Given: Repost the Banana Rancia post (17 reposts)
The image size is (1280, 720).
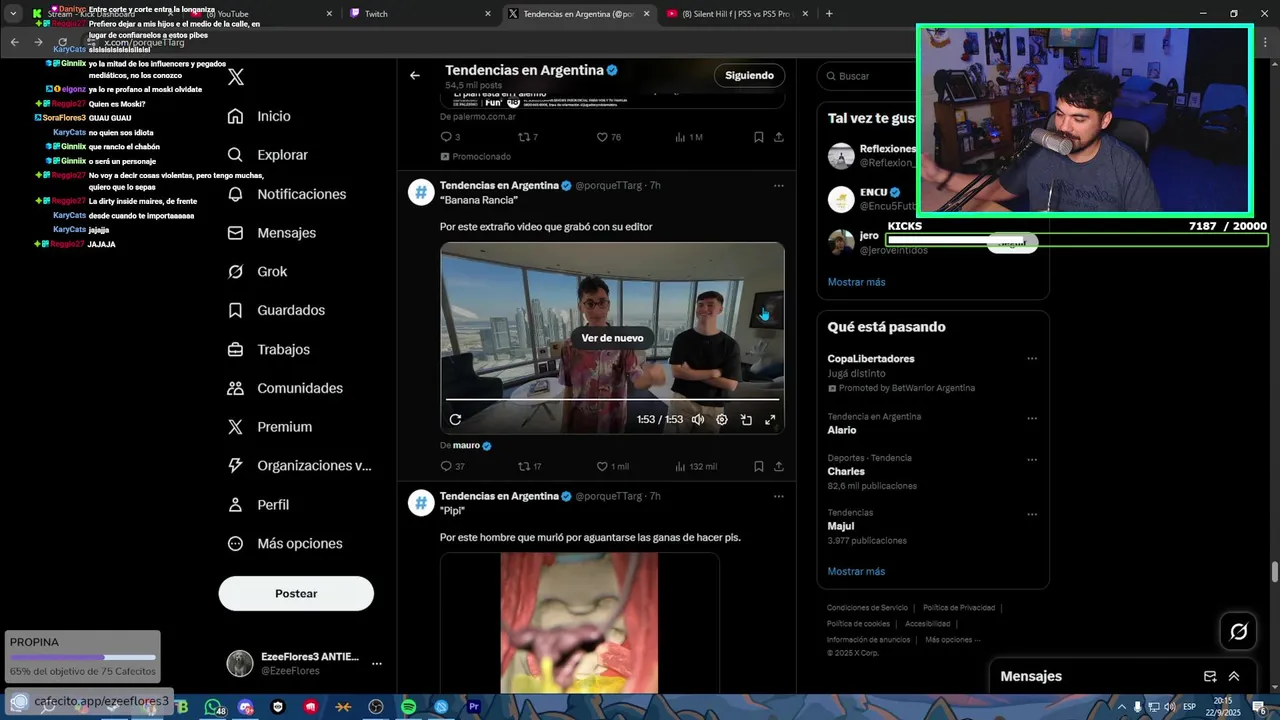Looking at the screenshot, I should [529, 466].
